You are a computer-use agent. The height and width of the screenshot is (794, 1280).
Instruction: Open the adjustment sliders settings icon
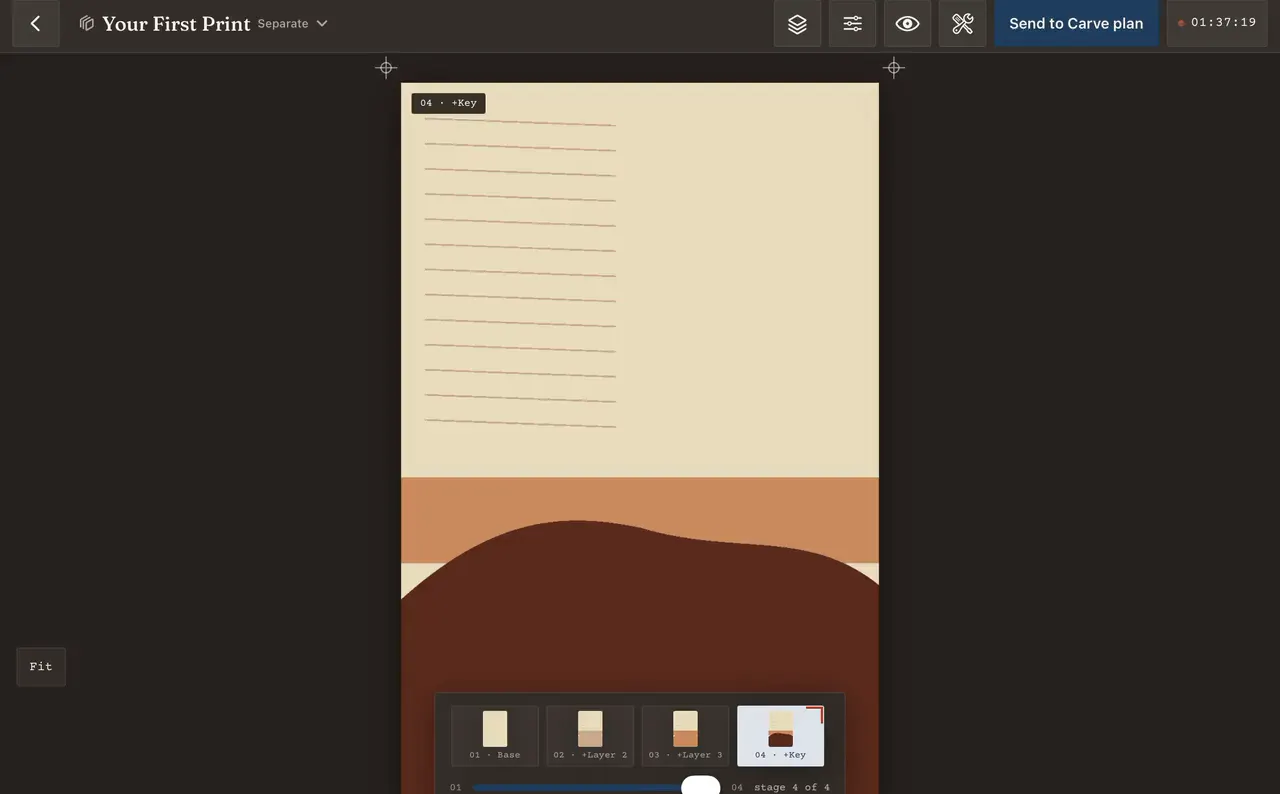point(852,23)
